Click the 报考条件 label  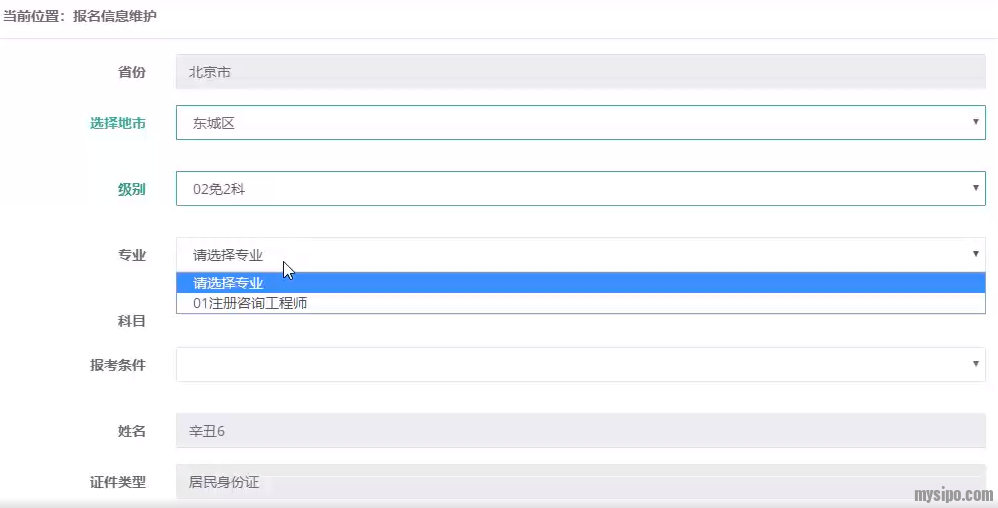[x=118, y=365]
